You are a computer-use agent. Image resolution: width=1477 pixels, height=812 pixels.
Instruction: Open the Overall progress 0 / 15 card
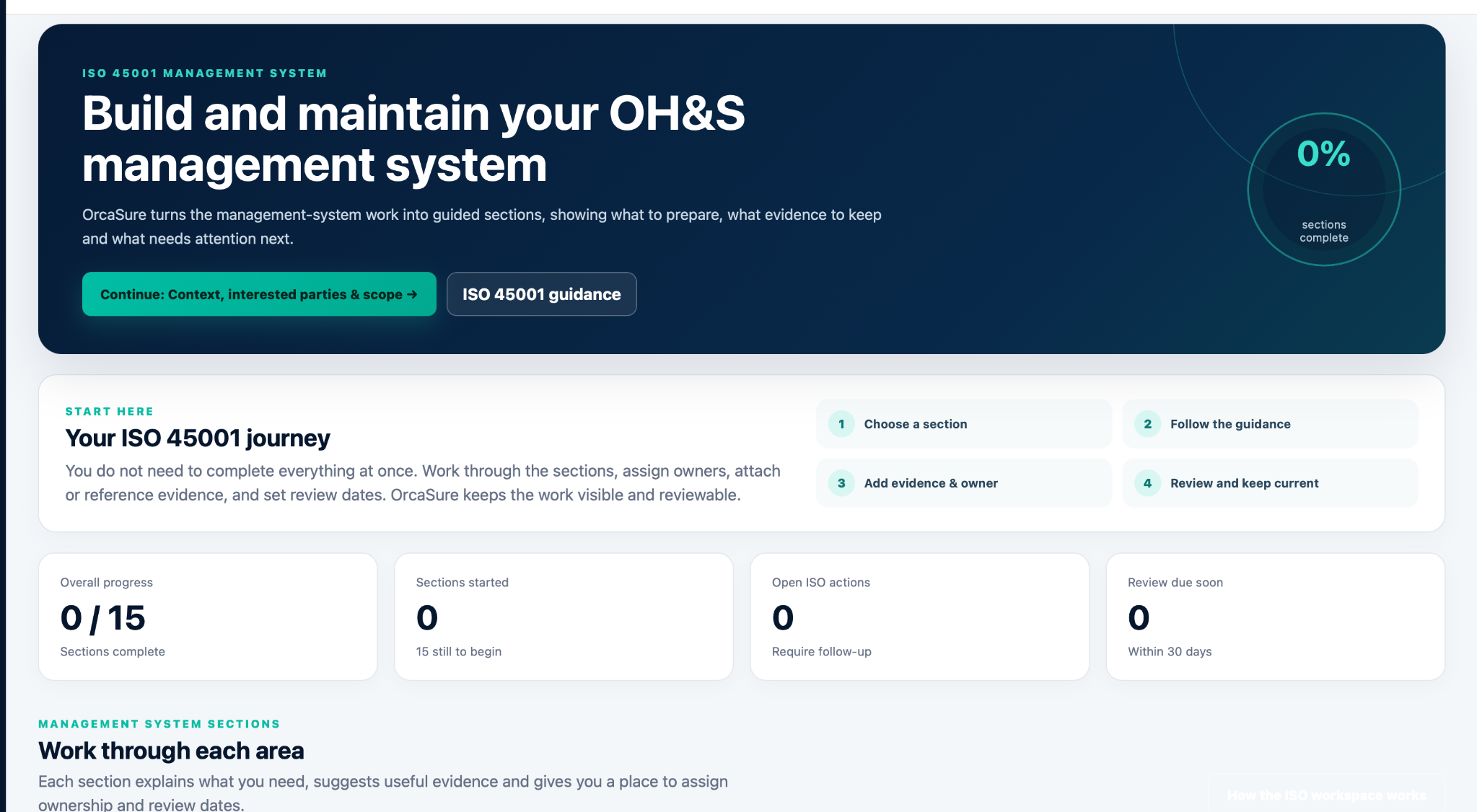click(x=208, y=617)
